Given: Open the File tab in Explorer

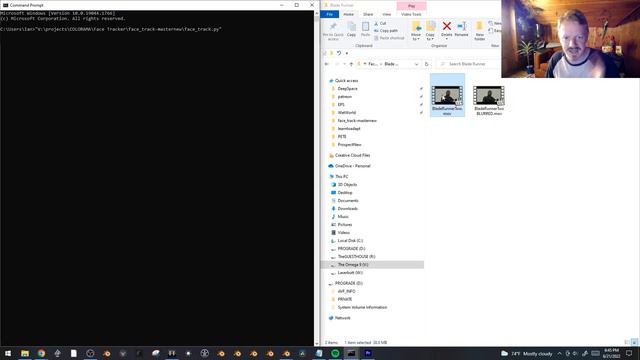Looking at the screenshot, I should [329, 14].
